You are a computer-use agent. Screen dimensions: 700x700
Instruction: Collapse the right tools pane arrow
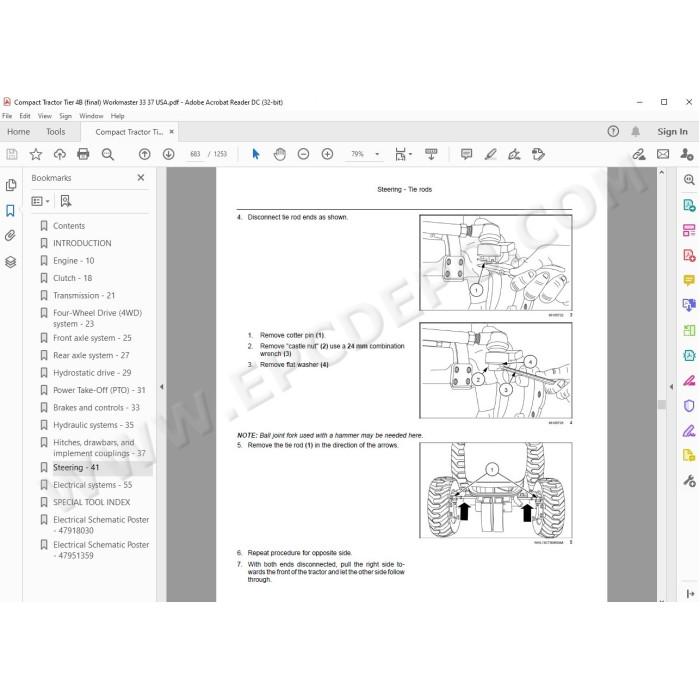pos(671,387)
